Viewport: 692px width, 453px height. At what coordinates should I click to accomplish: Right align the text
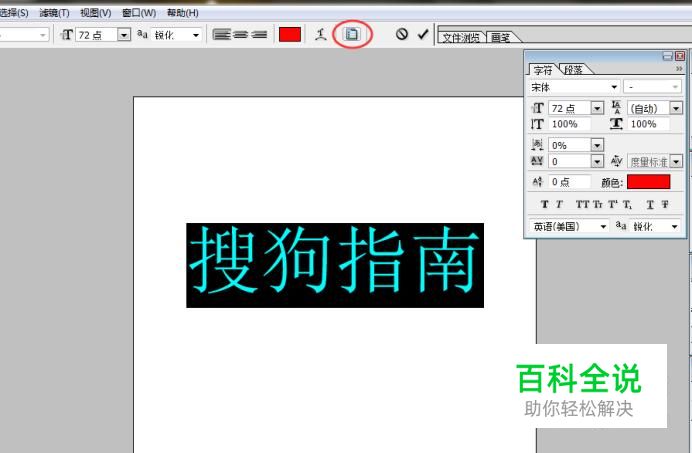[x=259, y=34]
